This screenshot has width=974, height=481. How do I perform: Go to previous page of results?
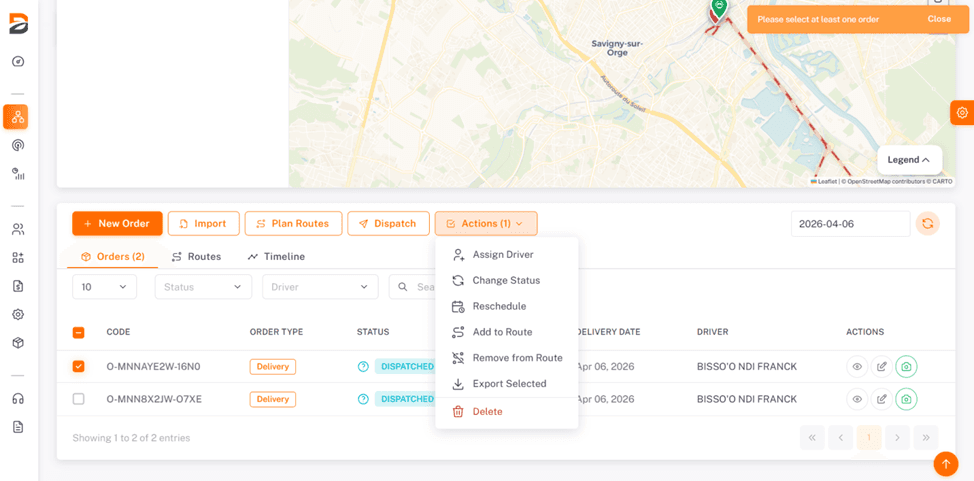(x=840, y=437)
